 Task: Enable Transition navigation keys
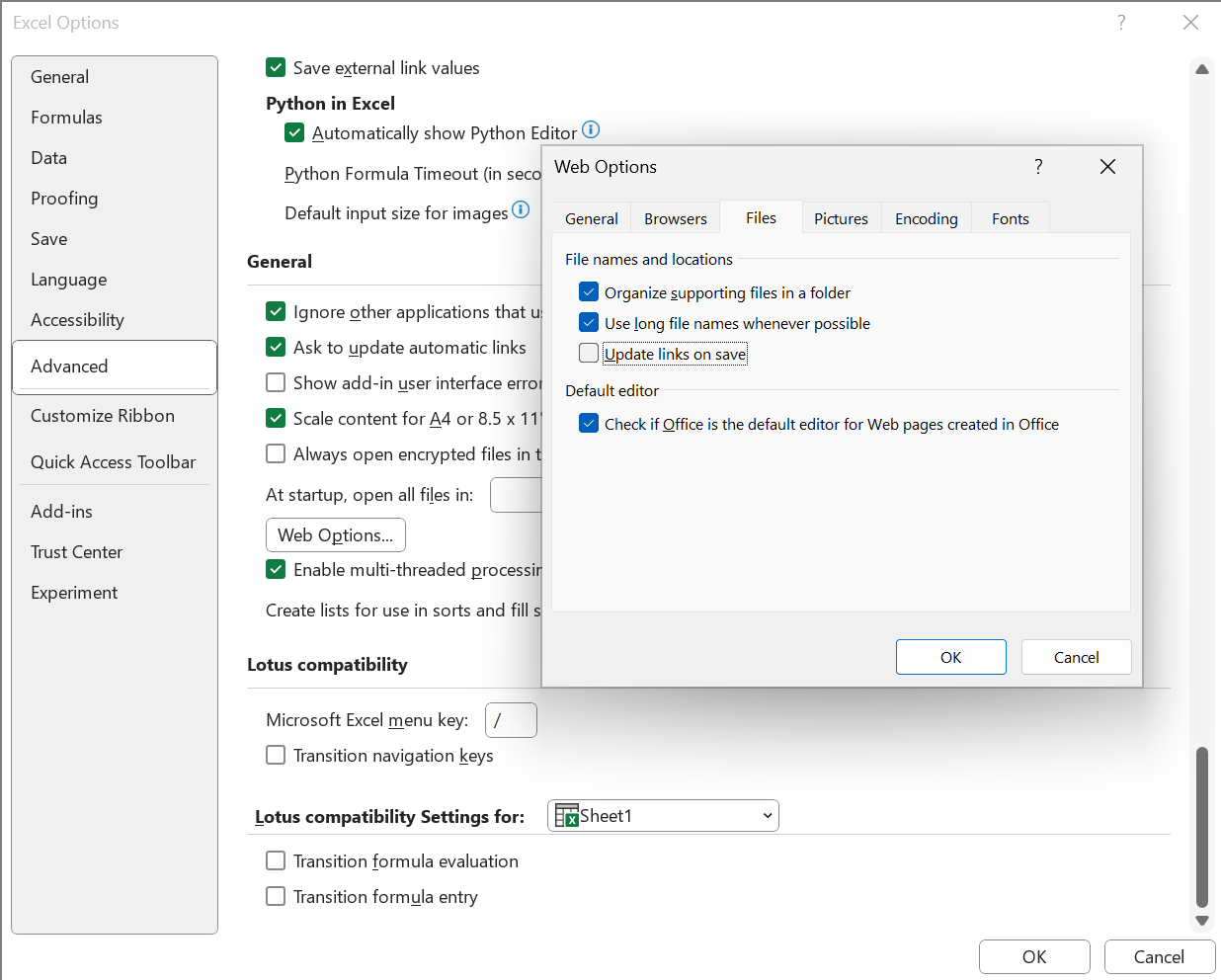point(276,755)
